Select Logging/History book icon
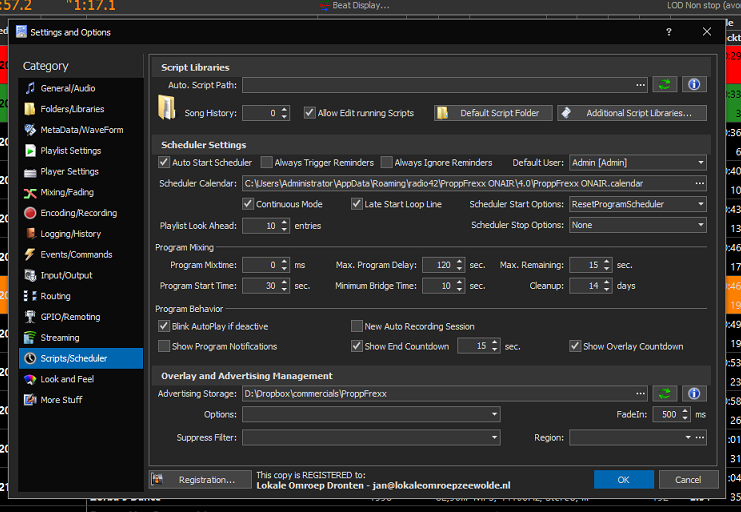This screenshot has width=741, height=512. 30,234
